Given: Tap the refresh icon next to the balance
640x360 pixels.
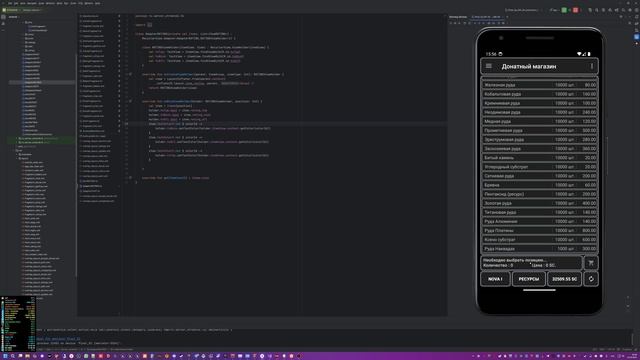Looking at the screenshot, I should tap(591, 279).
